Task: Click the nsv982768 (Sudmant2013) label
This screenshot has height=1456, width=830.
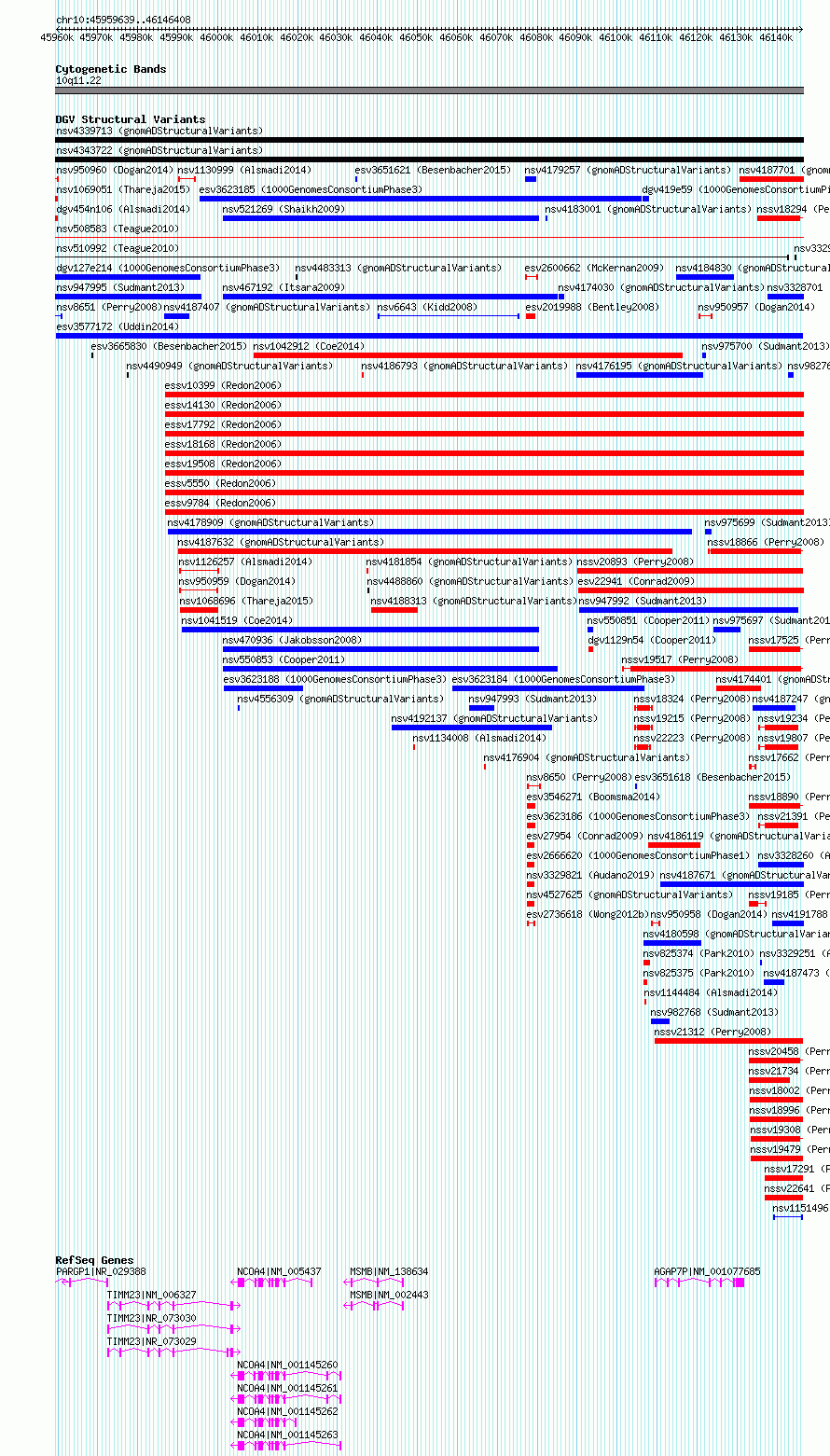Action: [x=714, y=1012]
